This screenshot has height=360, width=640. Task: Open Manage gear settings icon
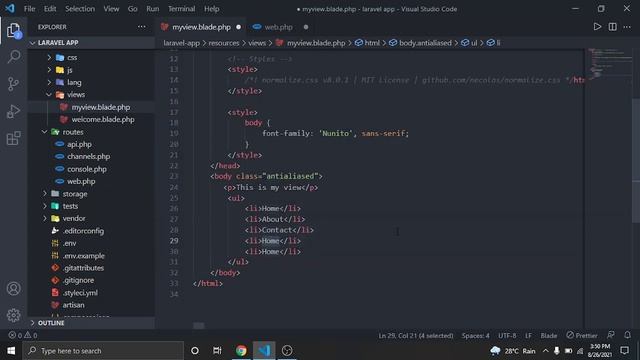[13, 315]
